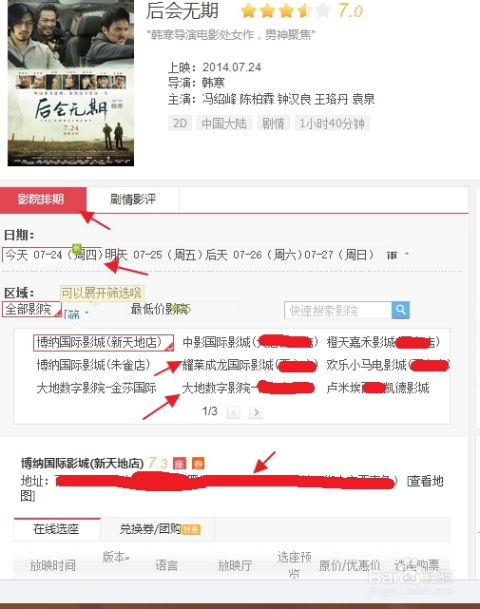This screenshot has height=609, width=480.
Task: Select 明天 07-25 (周五) date option
Action: (x=154, y=255)
